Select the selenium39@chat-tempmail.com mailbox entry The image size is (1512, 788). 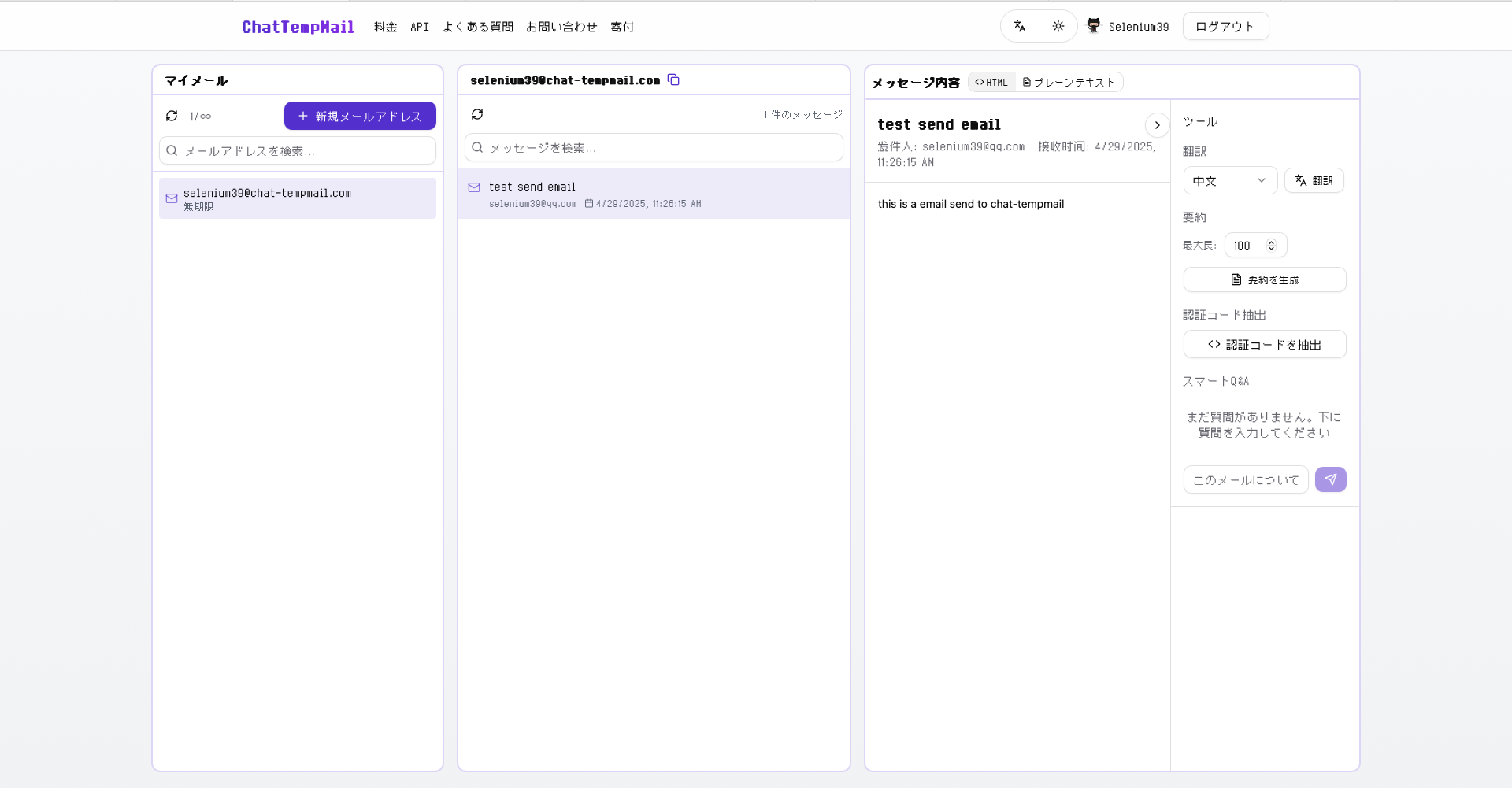(x=297, y=198)
